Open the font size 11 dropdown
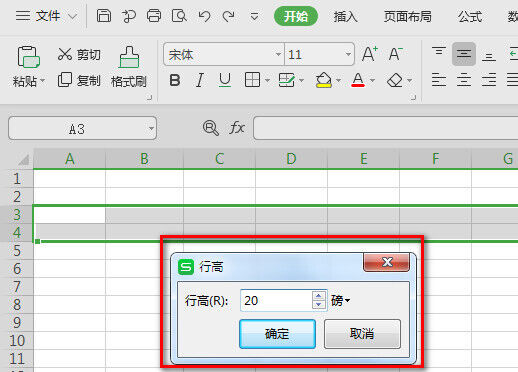The width and height of the screenshot is (518, 372). pyautogui.click(x=348, y=54)
